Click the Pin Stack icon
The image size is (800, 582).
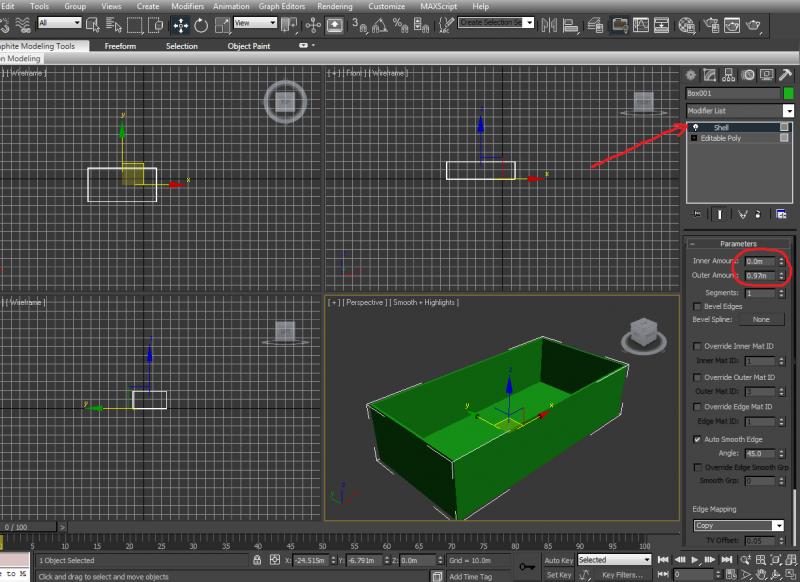click(696, 213)
